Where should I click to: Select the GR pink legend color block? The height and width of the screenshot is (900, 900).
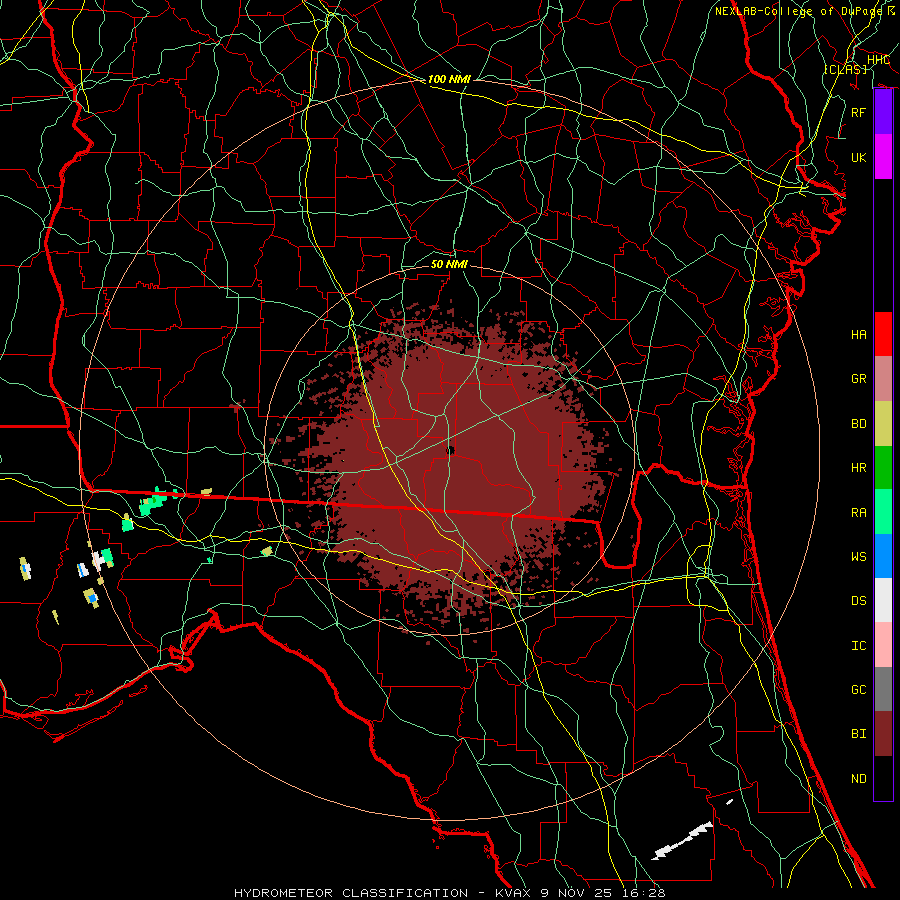(x=883, y=379)
